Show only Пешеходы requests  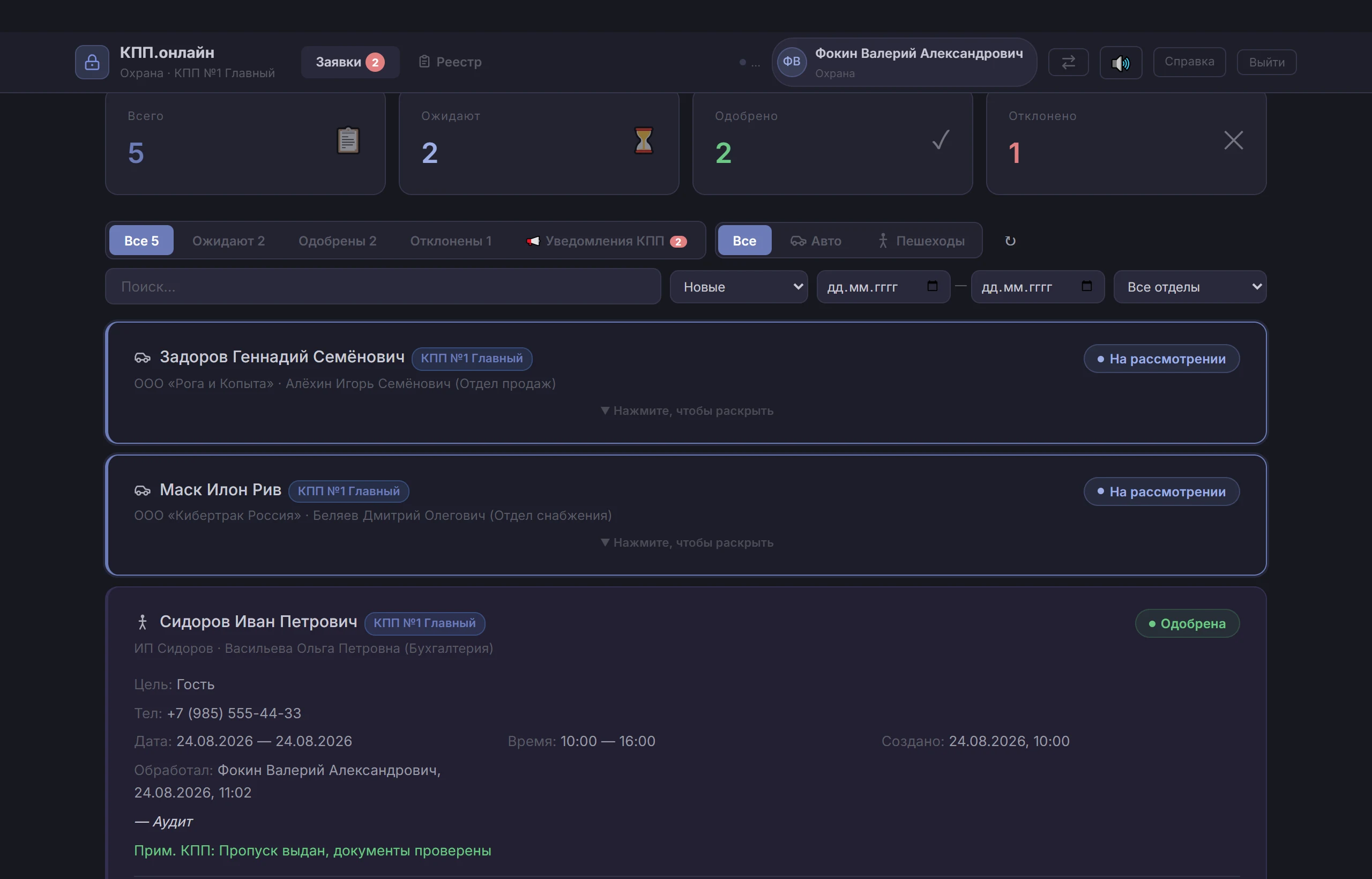tap(921, 240)
